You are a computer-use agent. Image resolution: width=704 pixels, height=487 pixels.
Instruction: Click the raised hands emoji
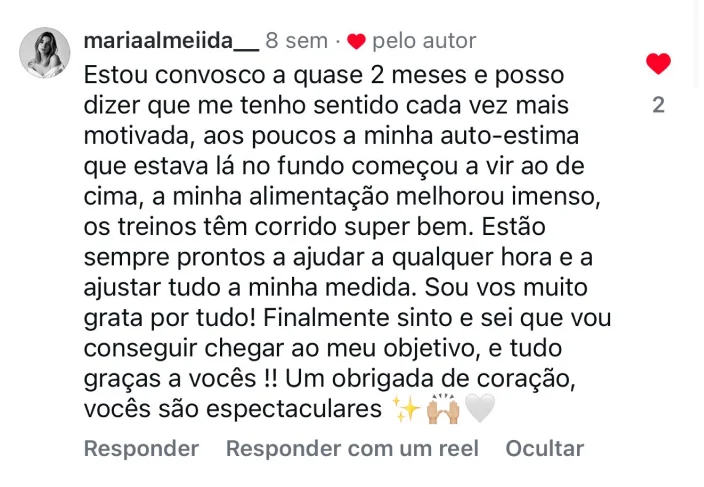[x=441, y=409]
